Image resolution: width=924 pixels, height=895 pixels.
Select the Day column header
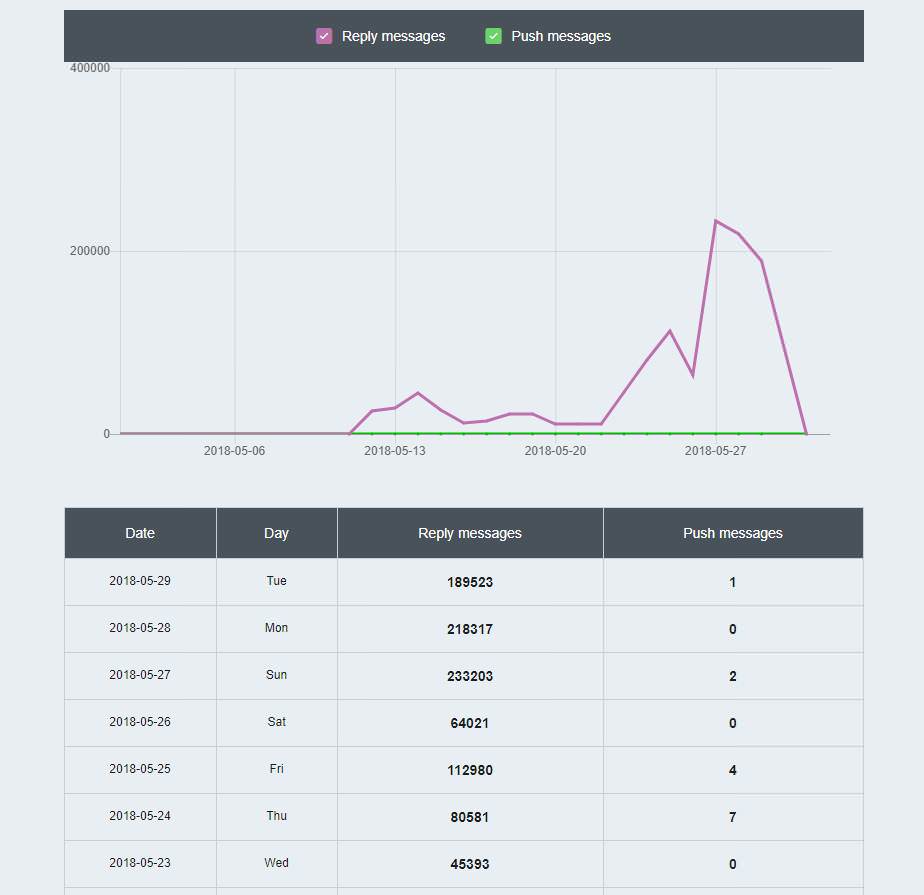(x=276, y=533)
